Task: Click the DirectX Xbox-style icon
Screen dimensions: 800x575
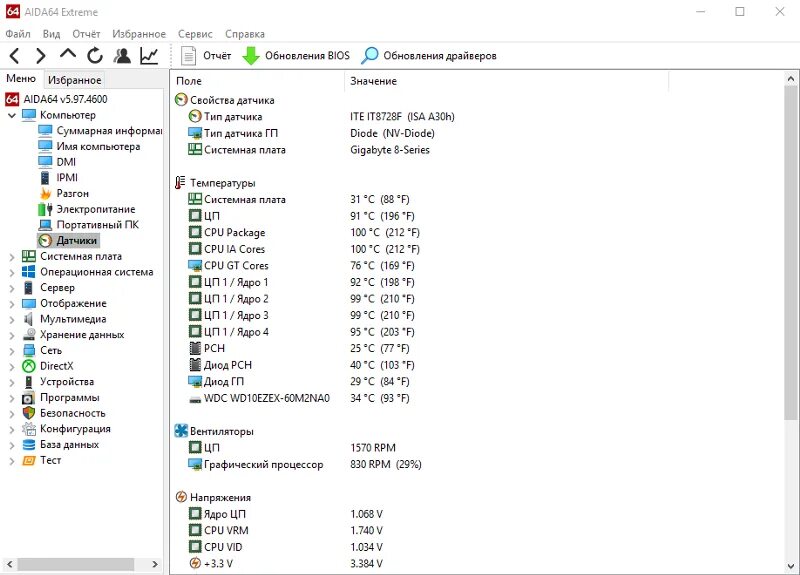Action: 29,366
